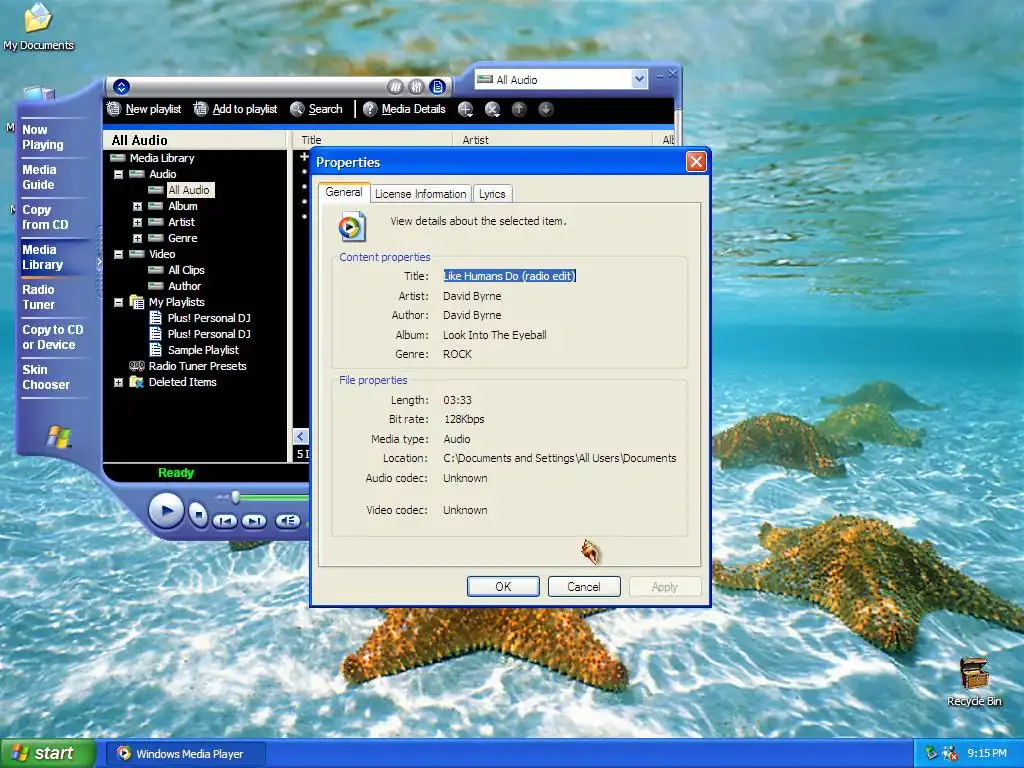Switch to the Lyrics tab

point(492,194)
